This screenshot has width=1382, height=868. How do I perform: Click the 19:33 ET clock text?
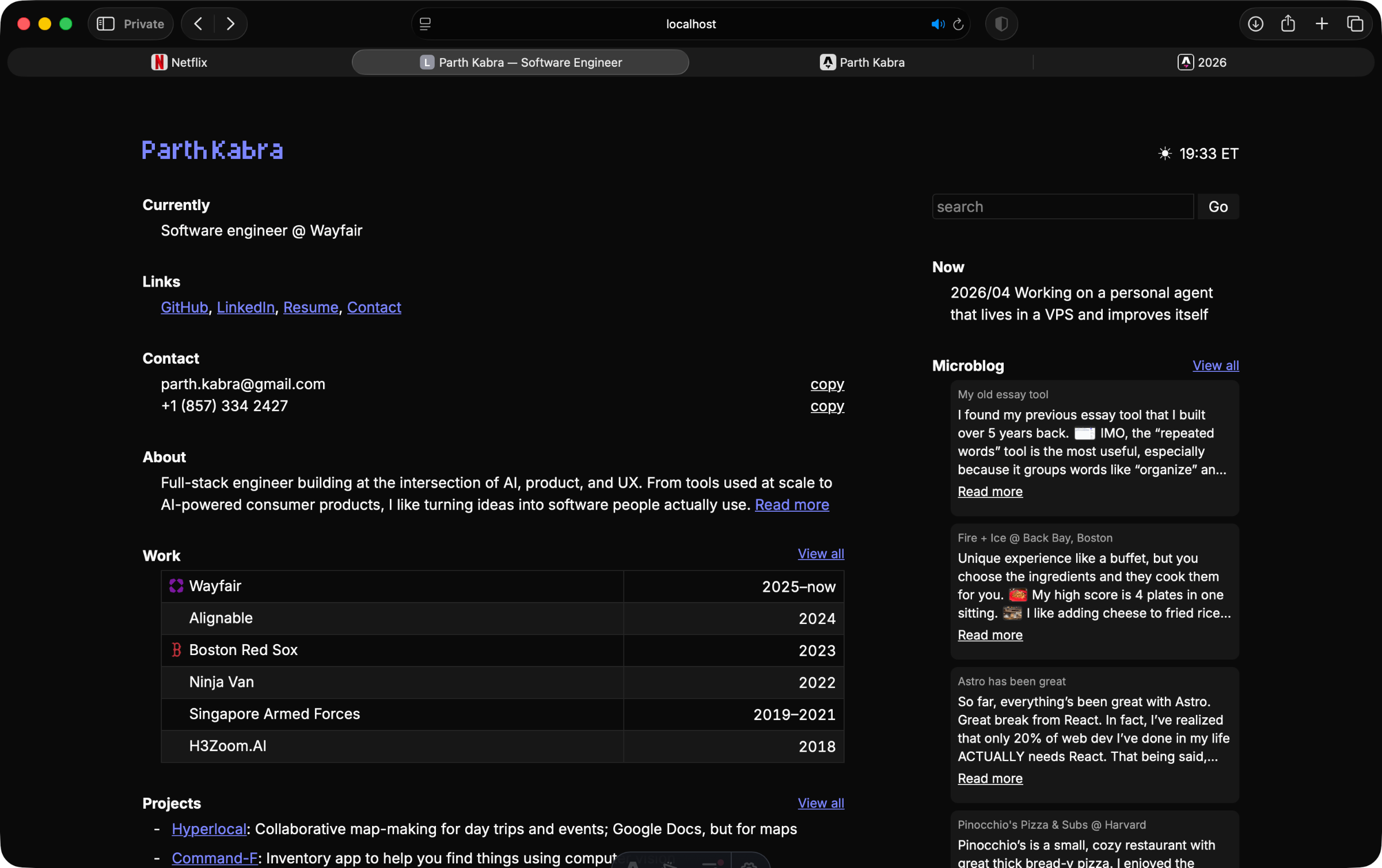[1209, 153]
